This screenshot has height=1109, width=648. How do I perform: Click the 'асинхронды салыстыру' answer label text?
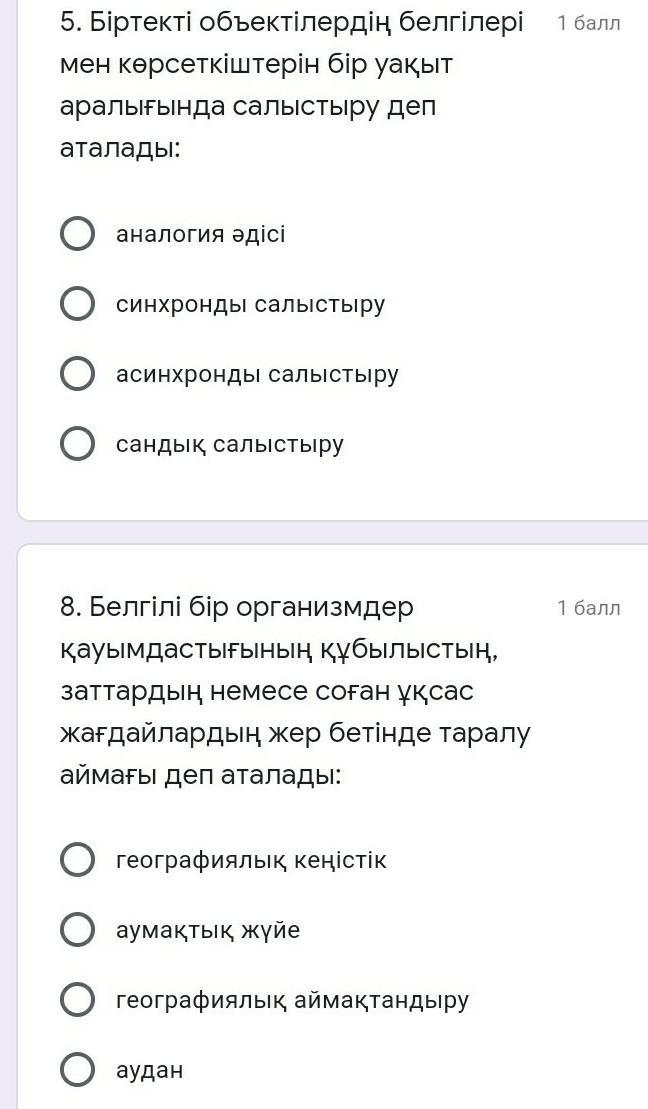257,374
